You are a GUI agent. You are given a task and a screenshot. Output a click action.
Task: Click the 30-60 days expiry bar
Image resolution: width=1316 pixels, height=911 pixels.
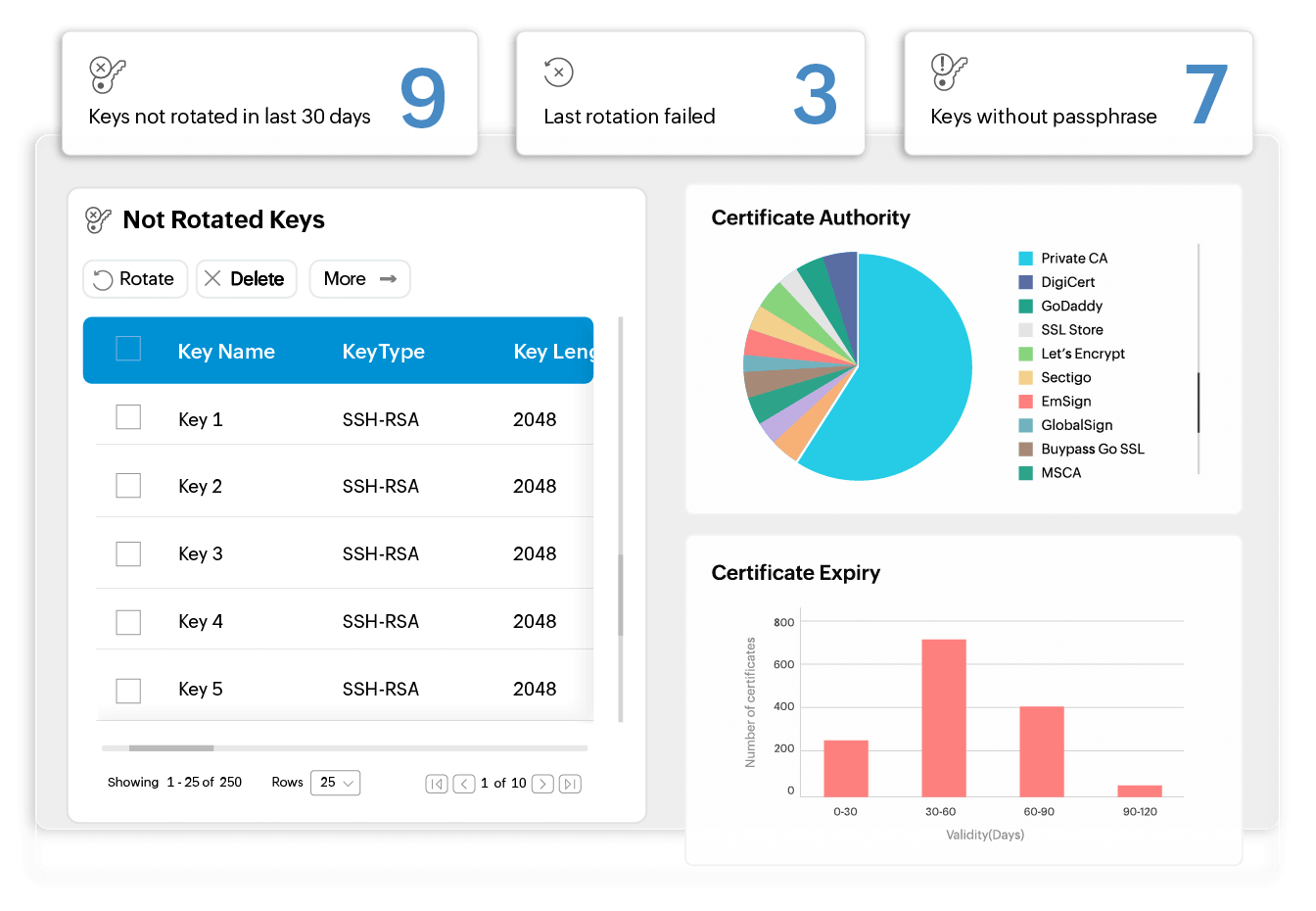[x=944, y=718]
